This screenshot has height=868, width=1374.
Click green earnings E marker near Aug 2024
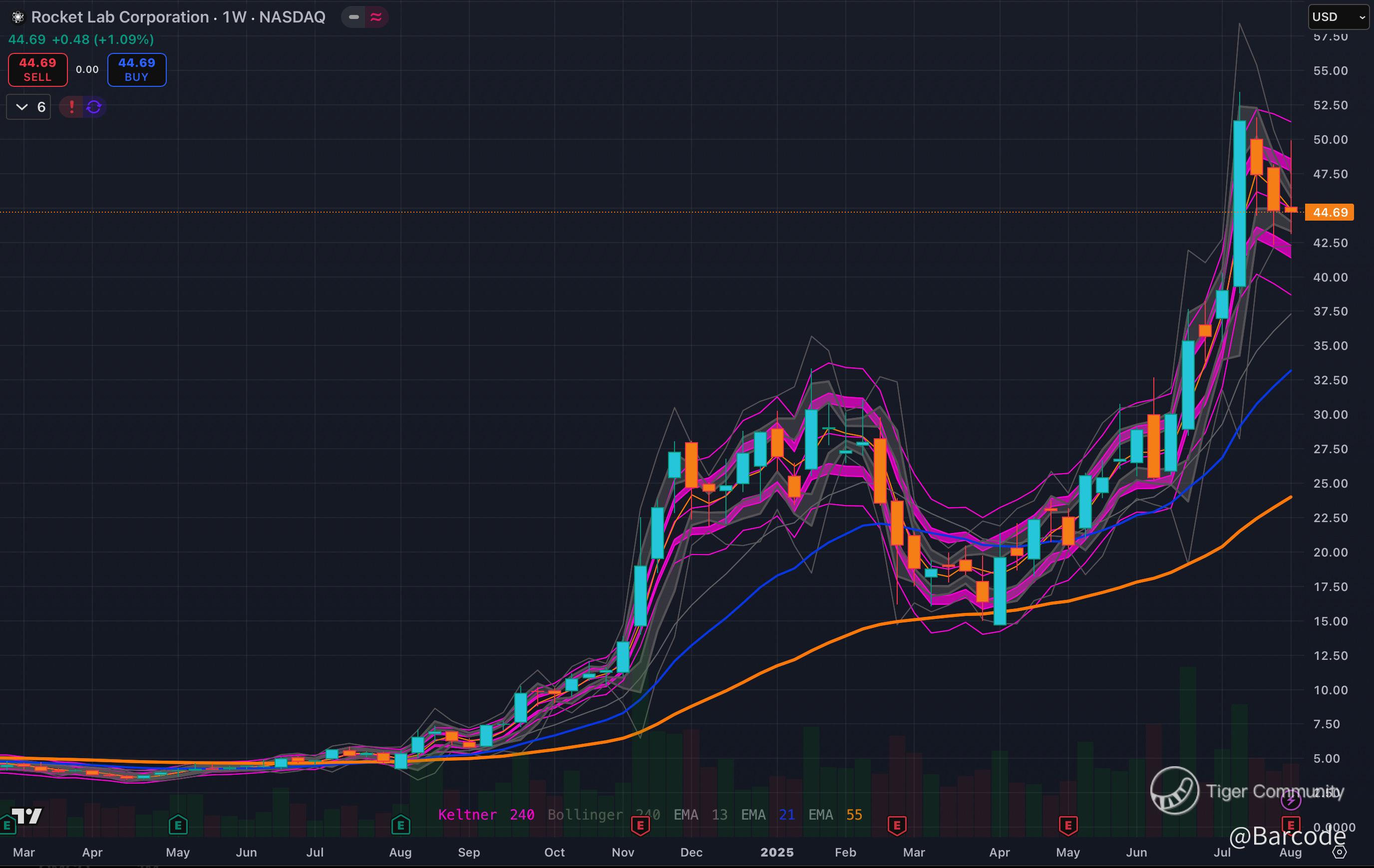pos(400,825)
